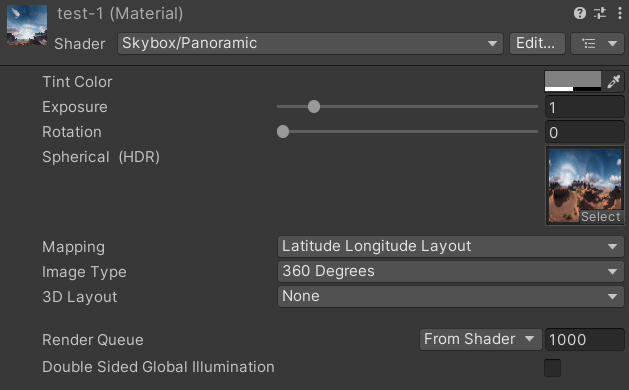
Task: Click the Exposure value field
Action: click(584, 107)
